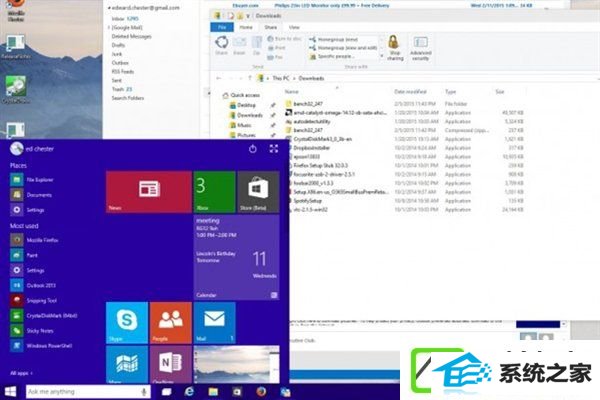Image resolution: width=600 pixels, height=400 pixels.
Task: Launch Snipping Tool from Most used
Action: pos(34,300)
